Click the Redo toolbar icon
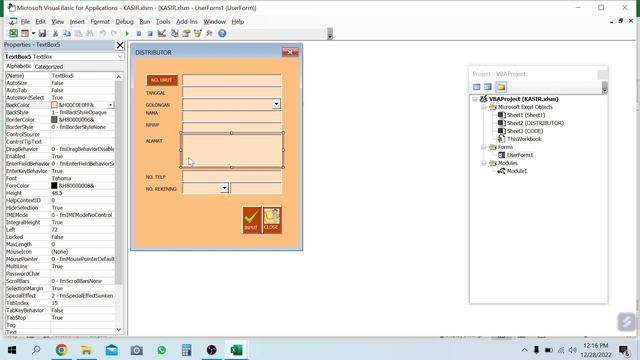The height and width of the screenshot is (360, 640). (114, 33)
